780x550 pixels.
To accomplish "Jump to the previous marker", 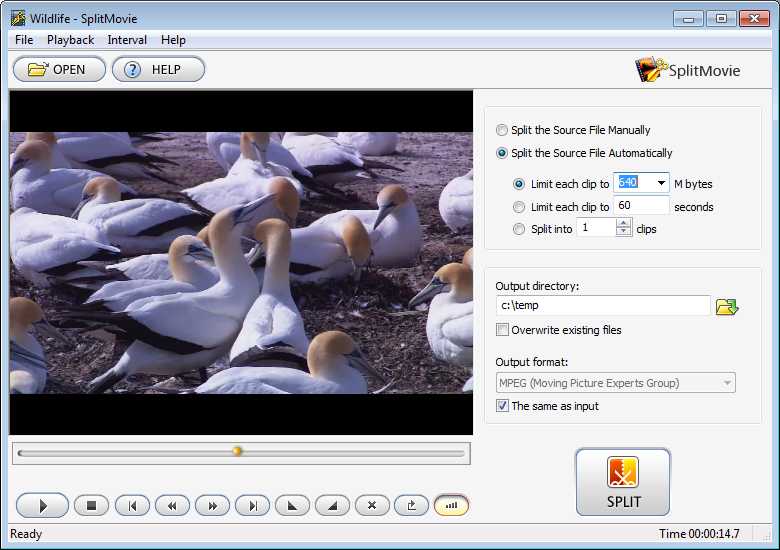I will 132,506.
